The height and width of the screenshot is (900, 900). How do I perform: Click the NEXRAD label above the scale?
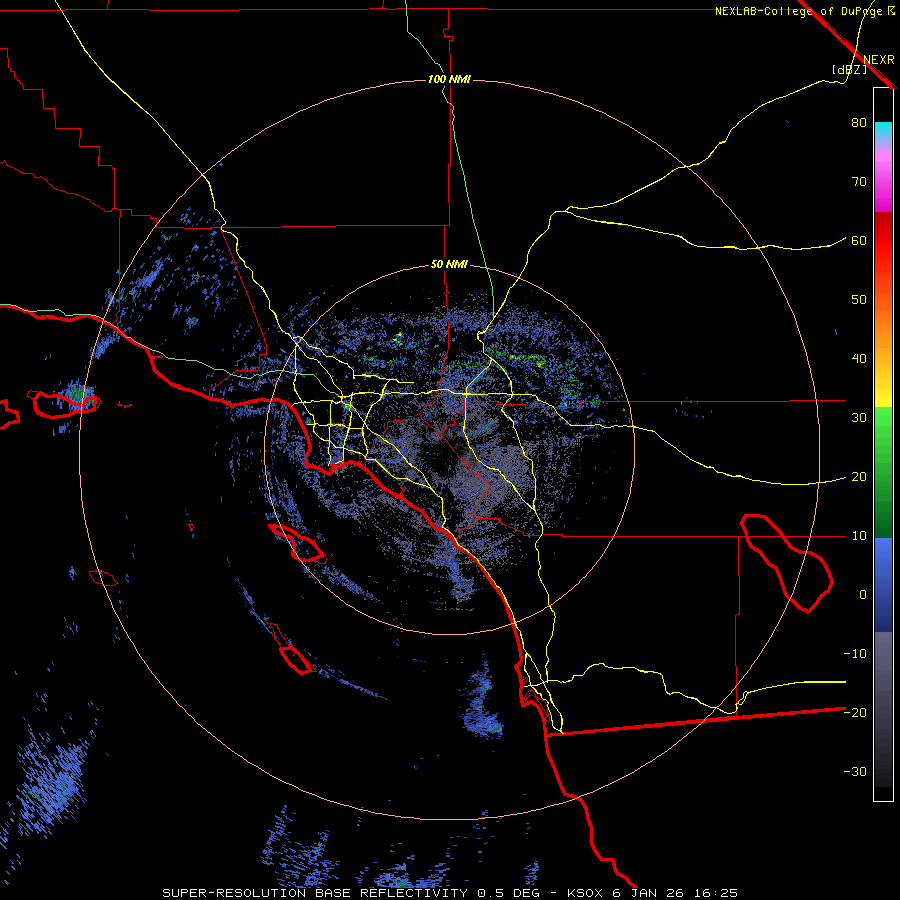point(879,60)
